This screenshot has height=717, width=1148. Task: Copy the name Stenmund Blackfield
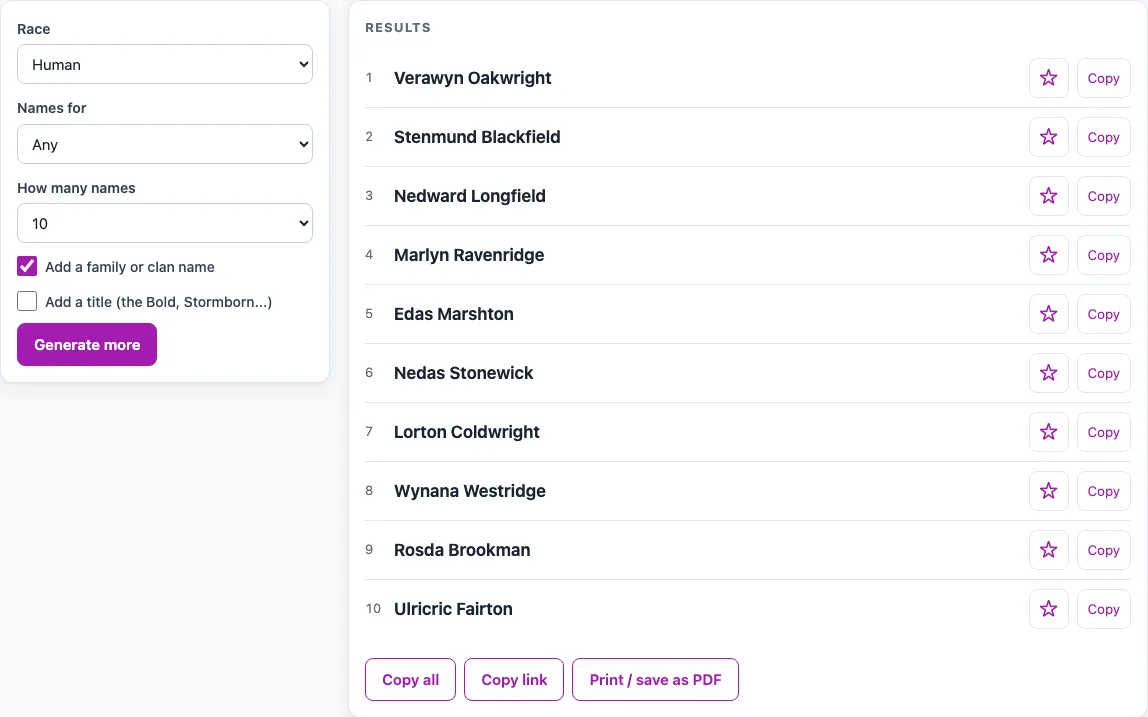point(1103,137)
